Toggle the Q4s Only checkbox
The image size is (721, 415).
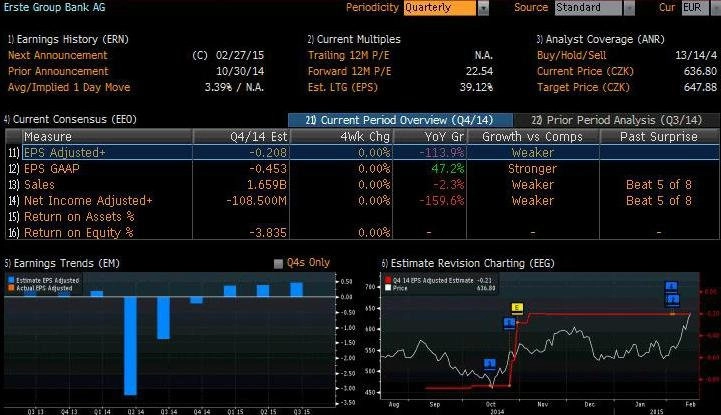[x=278, y=263]
